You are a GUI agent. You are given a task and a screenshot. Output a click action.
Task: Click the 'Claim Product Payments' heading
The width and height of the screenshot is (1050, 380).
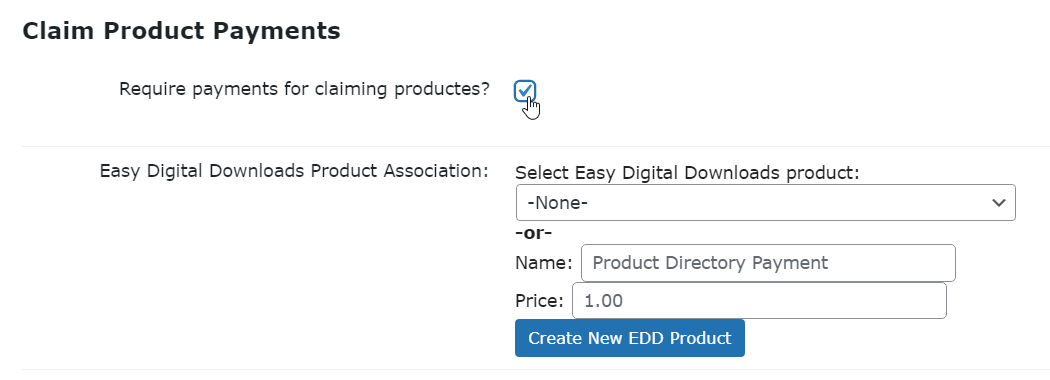pyautogui.click(x=181, y=31)
